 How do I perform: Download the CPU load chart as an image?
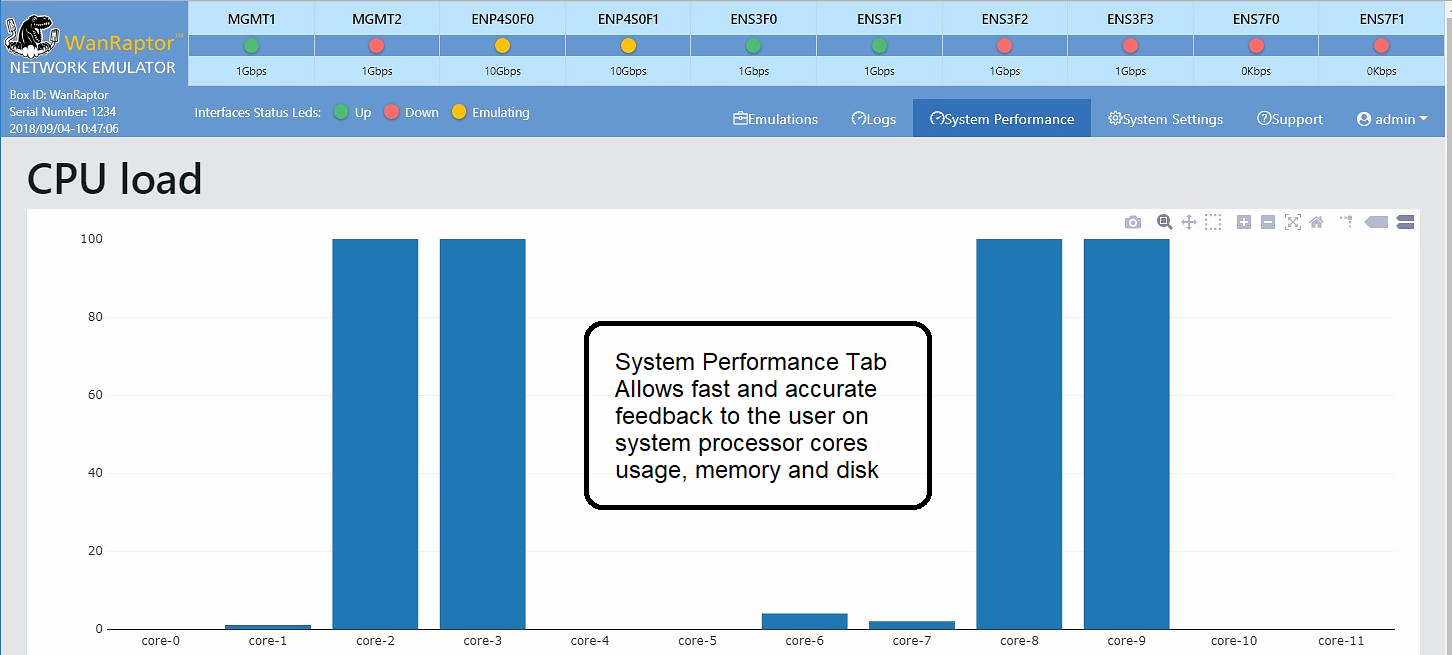point(1133,221)
